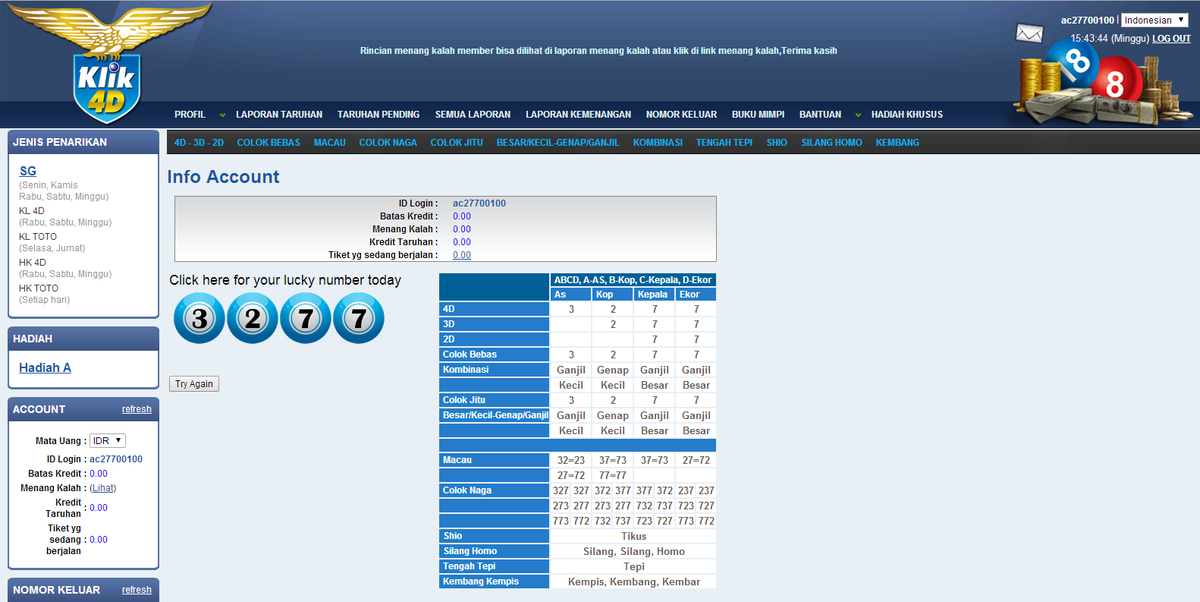This screenshot has width=1200, height=602.
Task: Switch to the 4D - 3D - 2D tab
Action: (x=199, y=143)
